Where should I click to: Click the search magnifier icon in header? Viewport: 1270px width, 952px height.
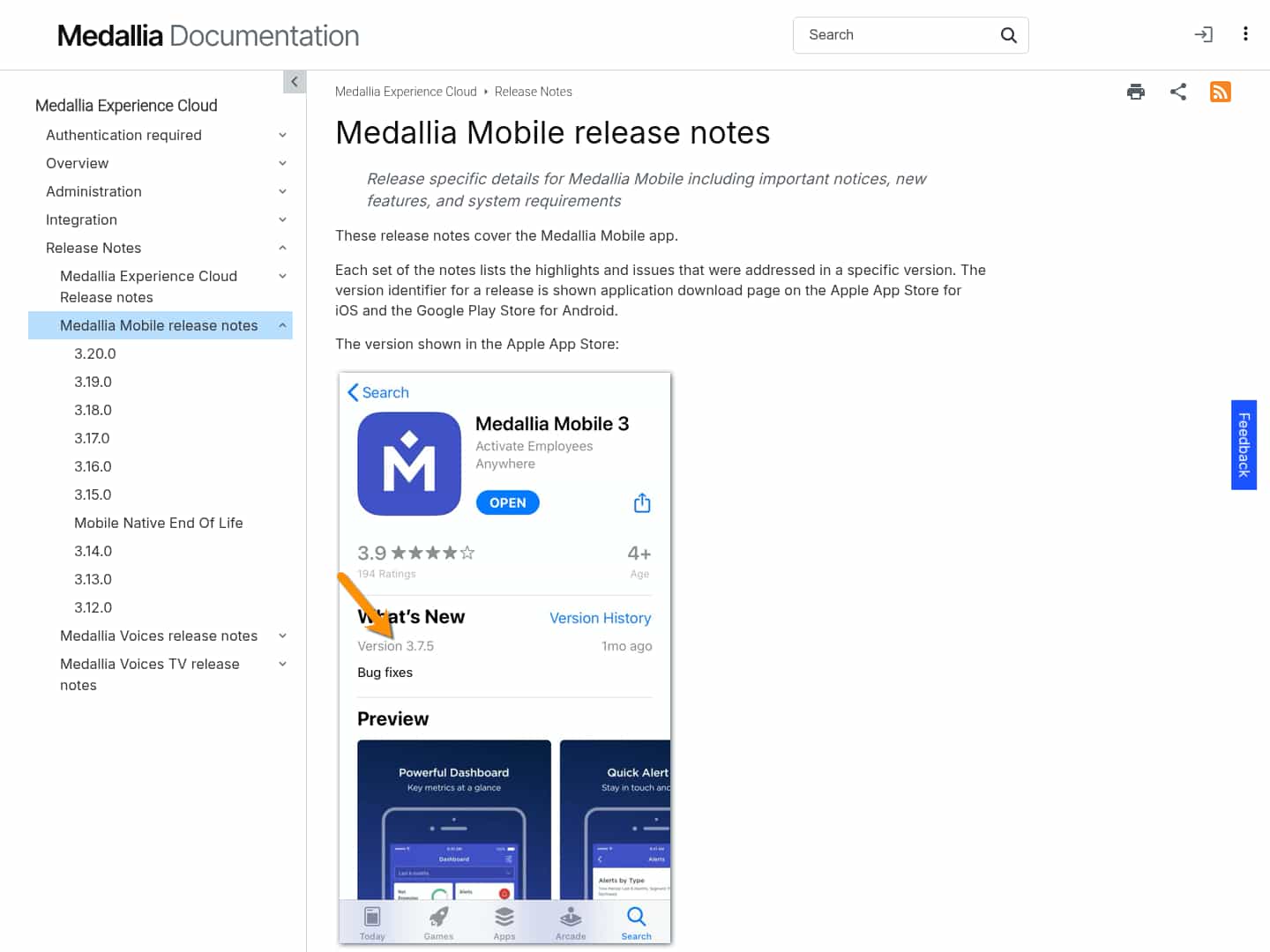pos(1008,35)
